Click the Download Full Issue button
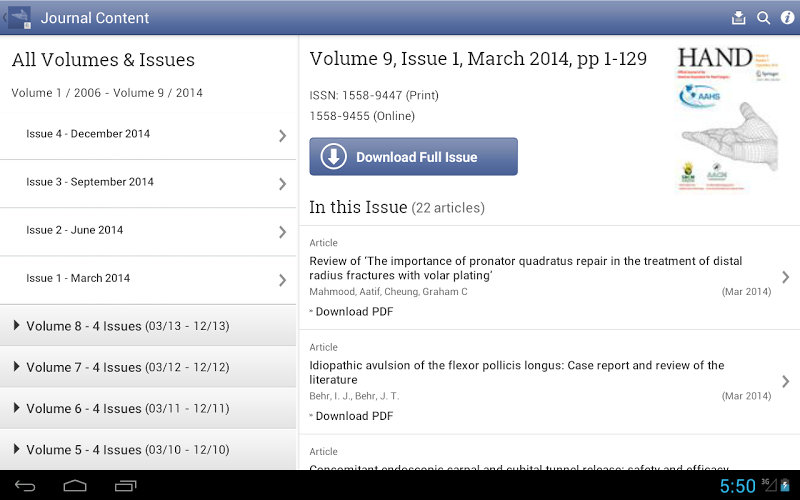 (x=413, y=157)
